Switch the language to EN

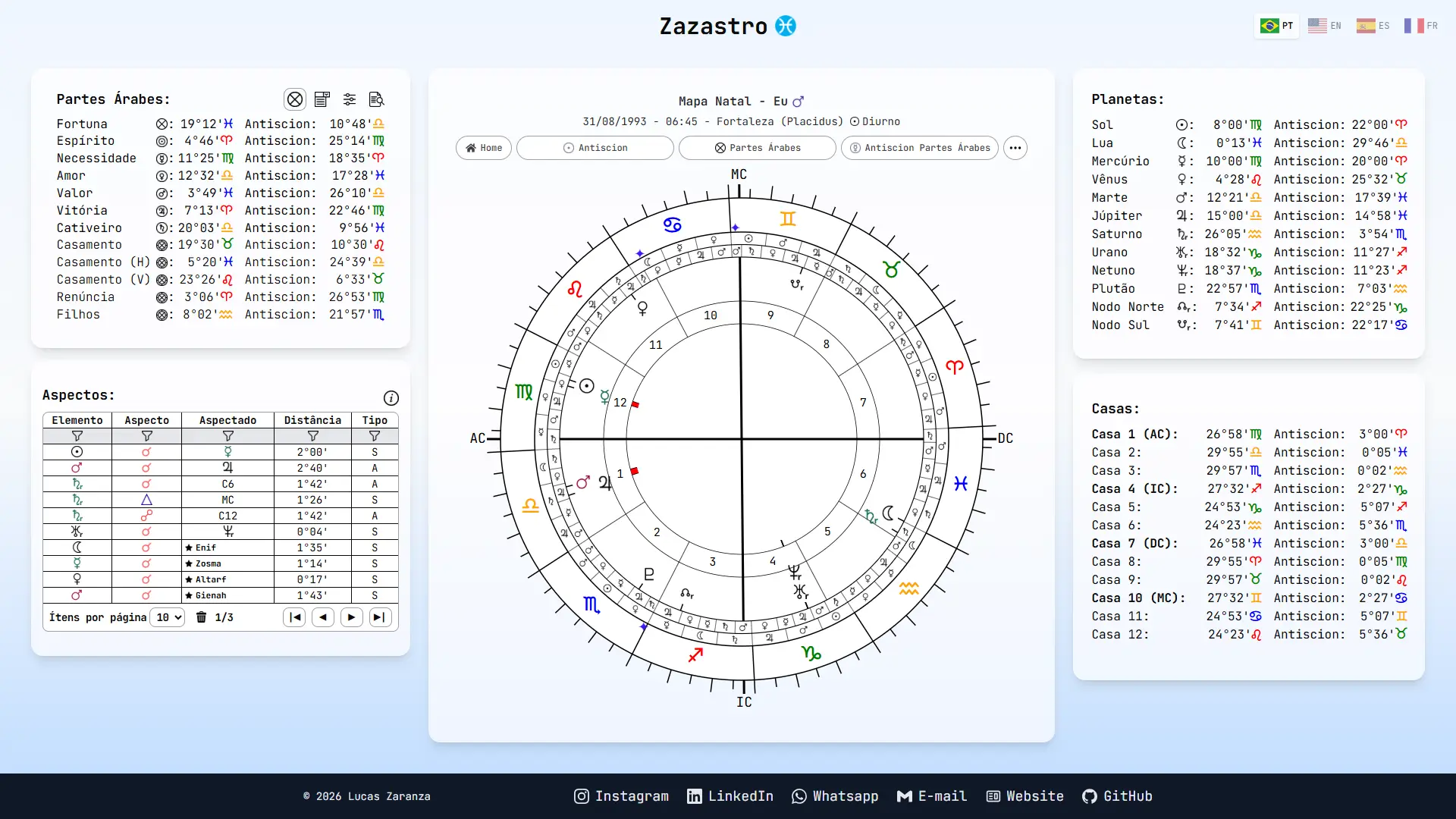click(1325, 26)
